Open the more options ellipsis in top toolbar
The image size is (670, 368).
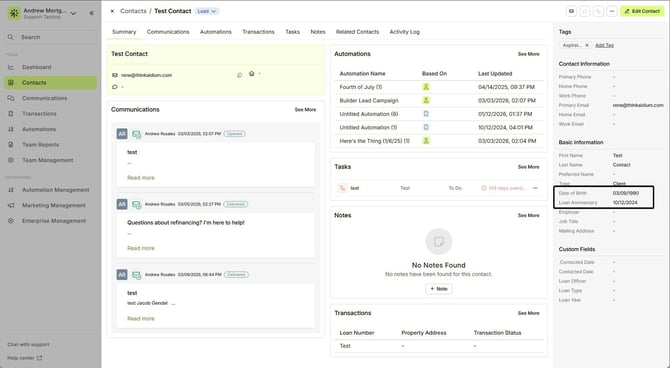tap(612, 11)
